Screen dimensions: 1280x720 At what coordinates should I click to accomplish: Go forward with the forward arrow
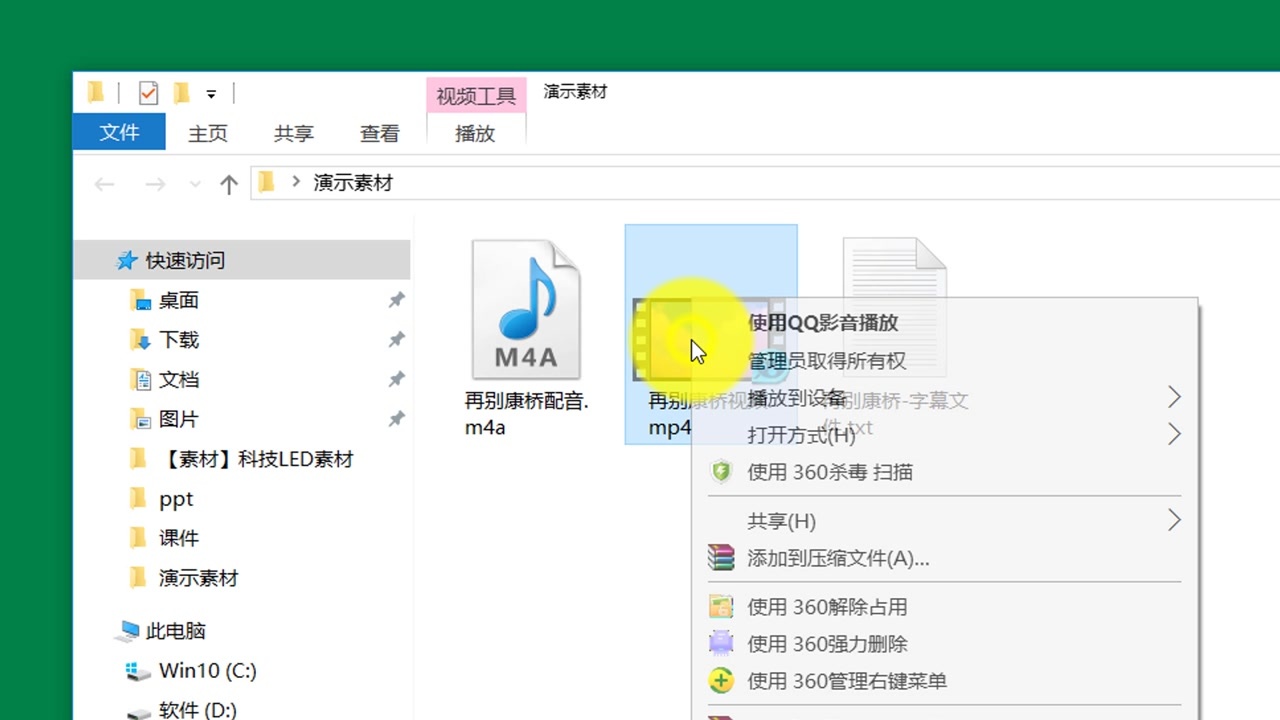coord(155,184)
